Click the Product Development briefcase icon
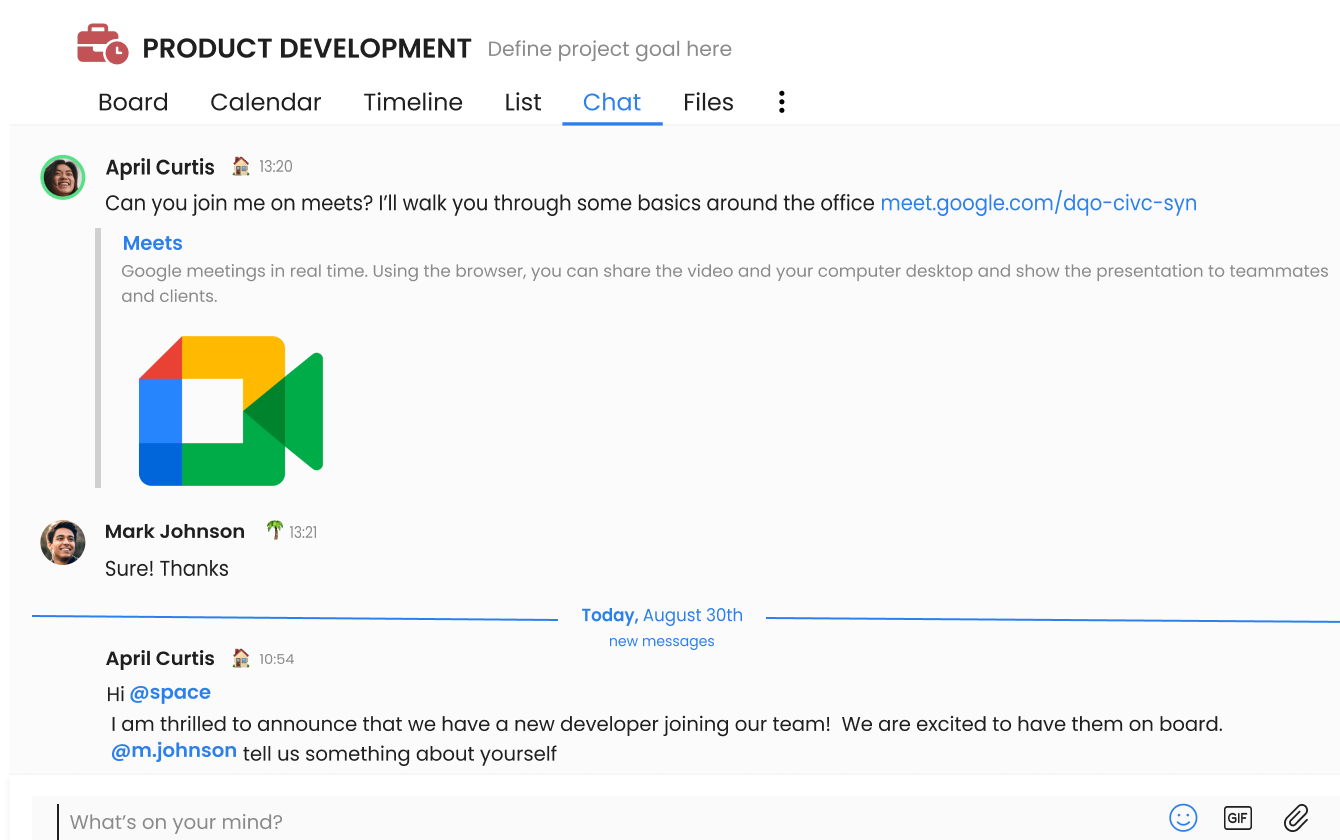The height and width of the screenshot is (840, 1340). click(103, 45)
